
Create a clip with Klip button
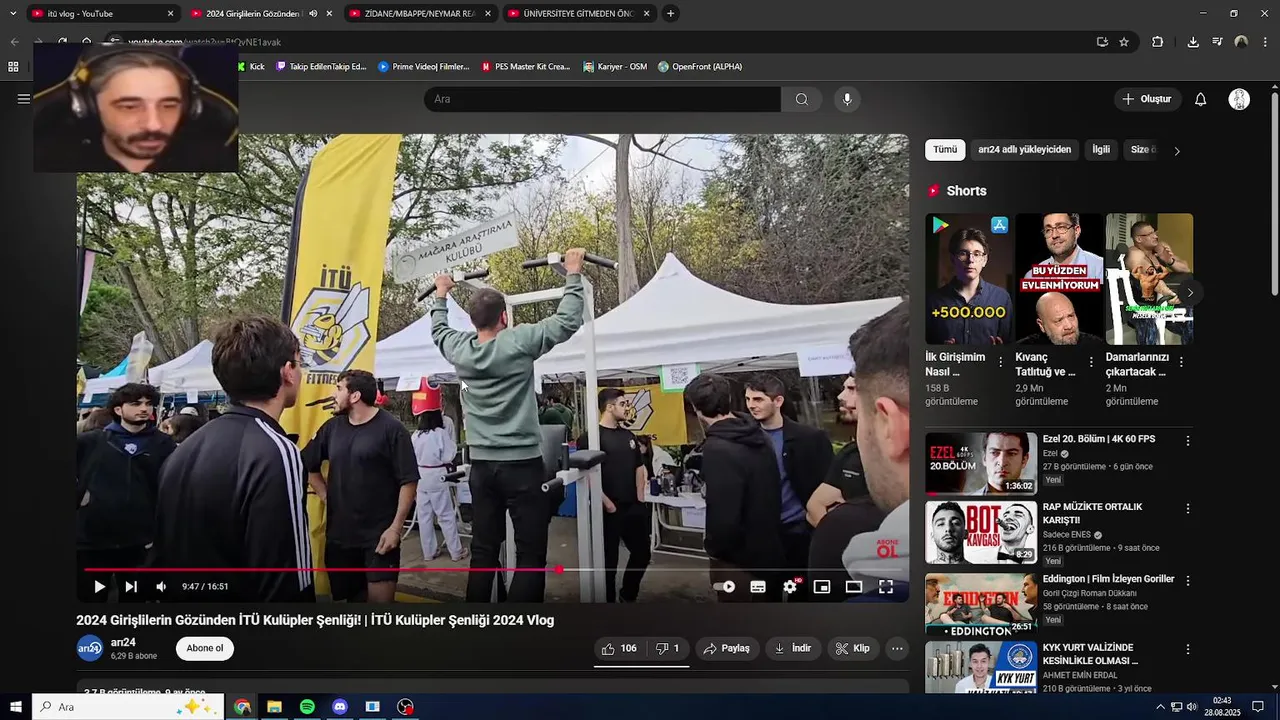pos(853,649)
